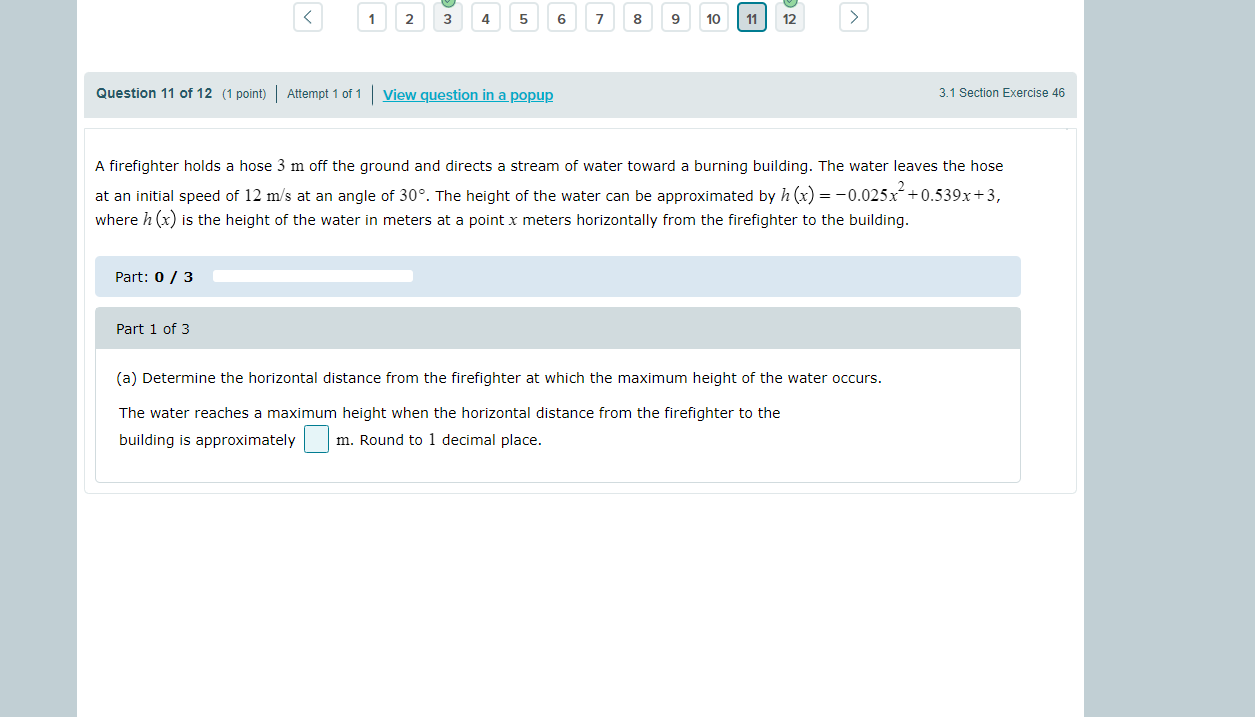
Task: Go to next question using right arrow
Action: tap(854, 17)
